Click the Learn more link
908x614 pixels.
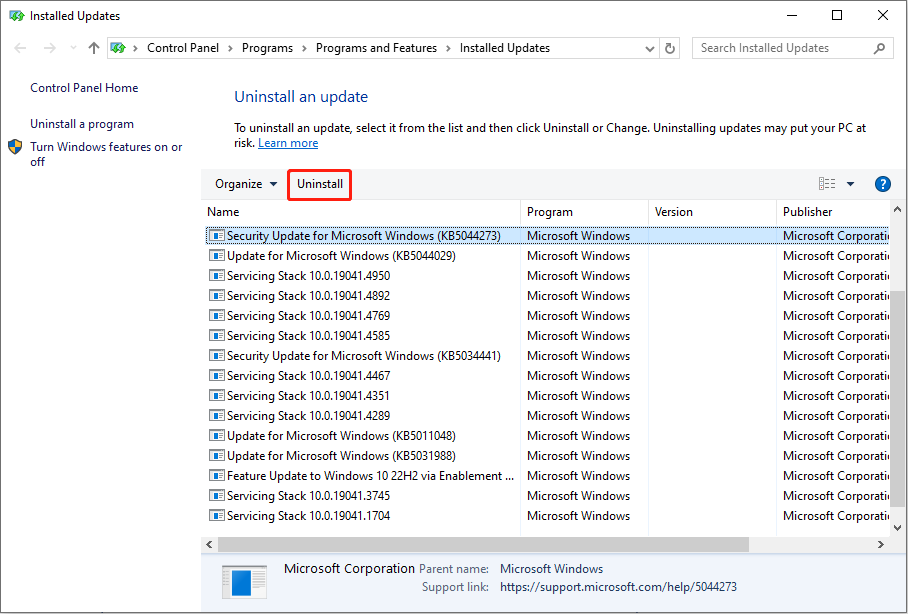pyautogui.click(x=288, y=143)
